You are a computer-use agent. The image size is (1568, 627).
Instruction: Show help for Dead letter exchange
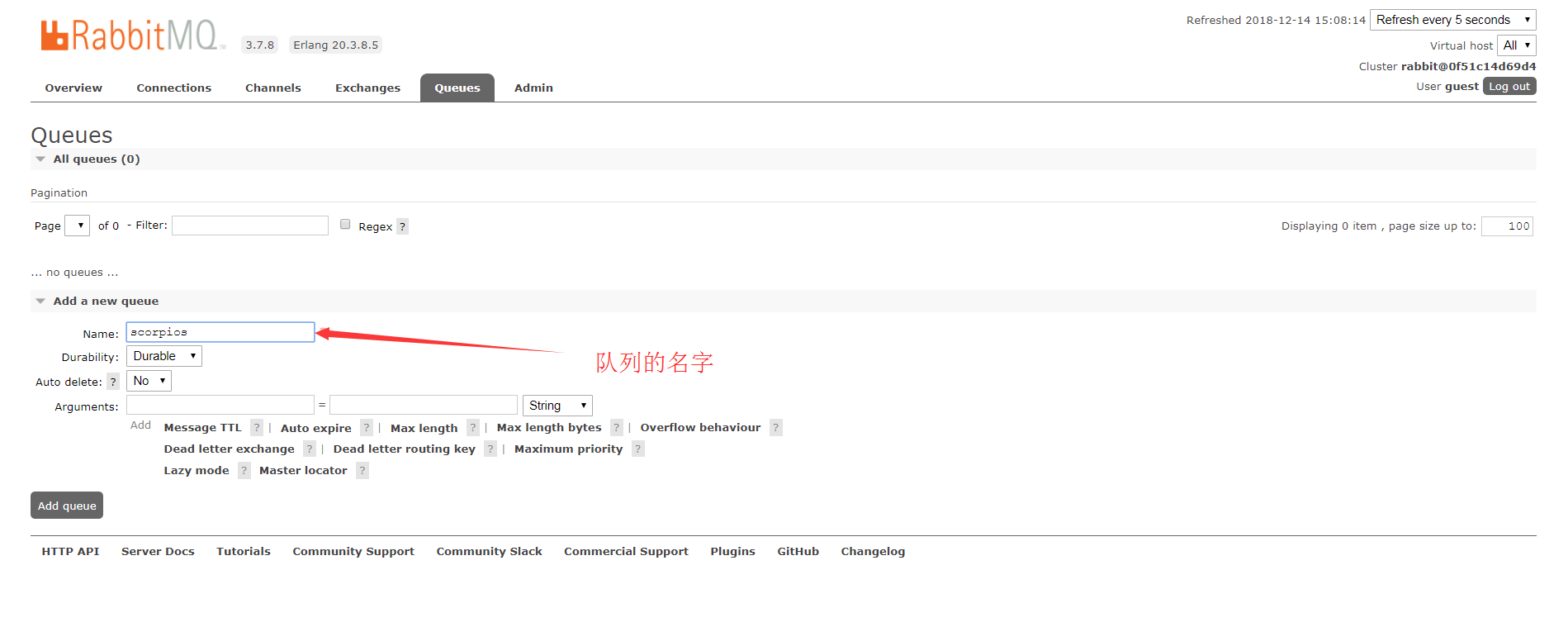point(310,449)
